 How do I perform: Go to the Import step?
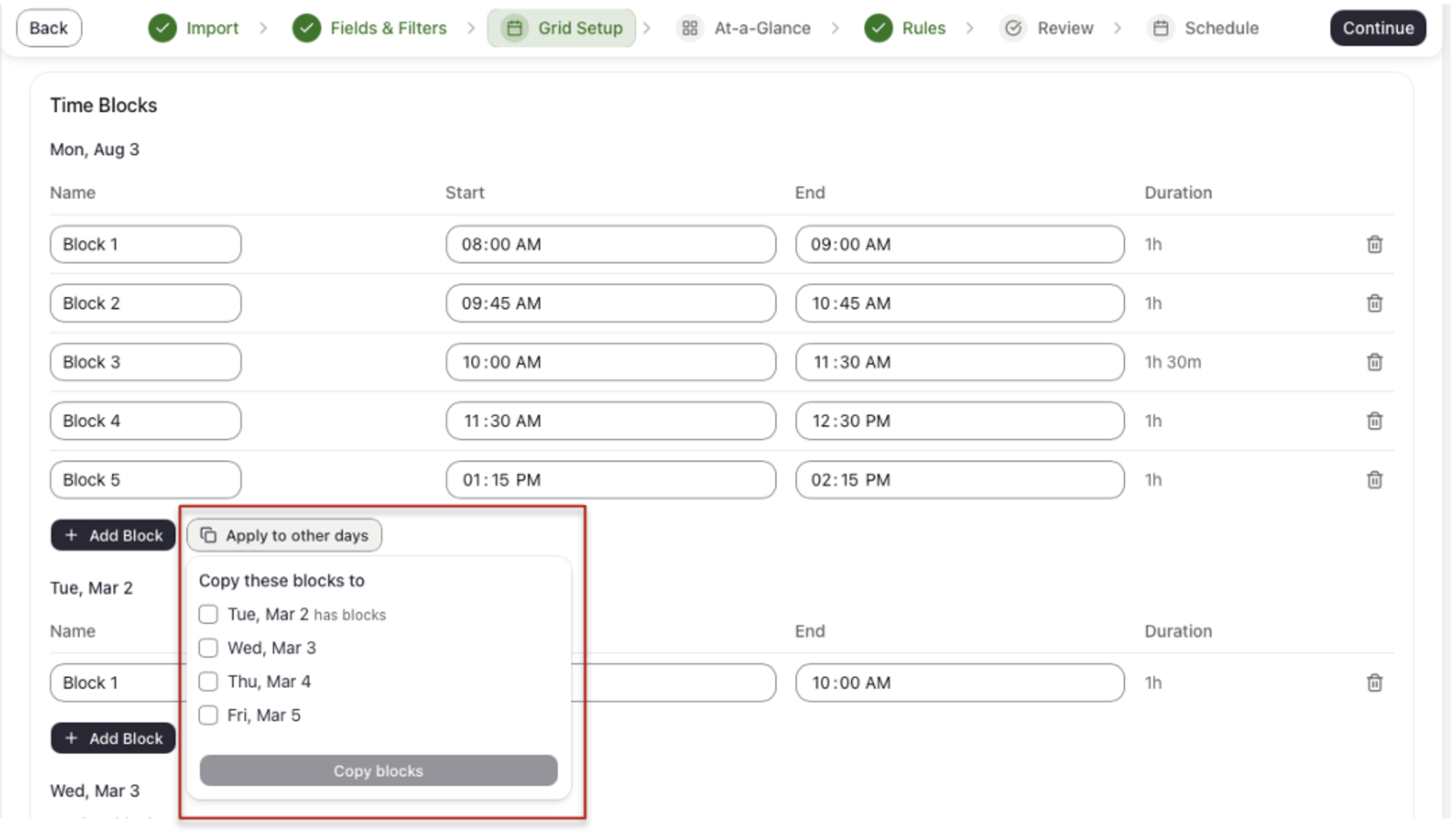click(x=194, y=28)
